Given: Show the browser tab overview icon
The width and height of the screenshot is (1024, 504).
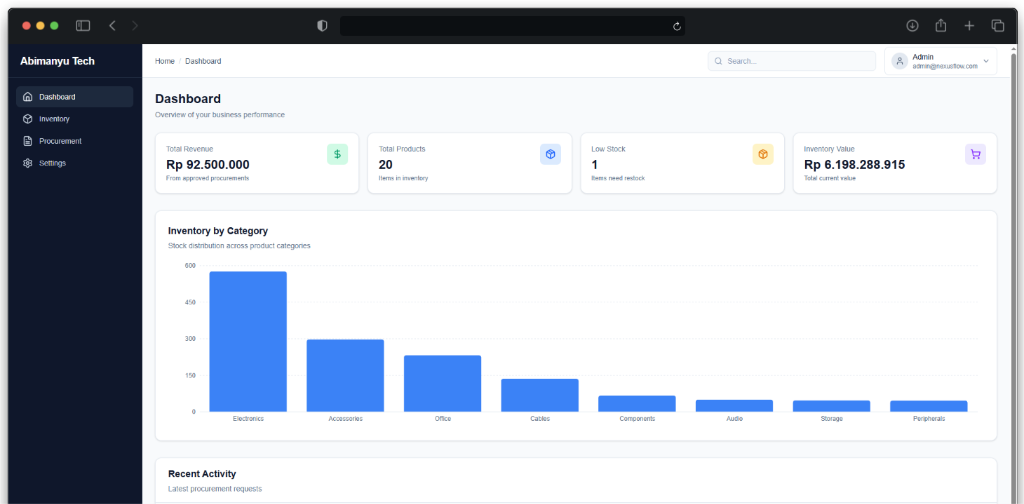Looking at the screenshot, I should 997,25.
